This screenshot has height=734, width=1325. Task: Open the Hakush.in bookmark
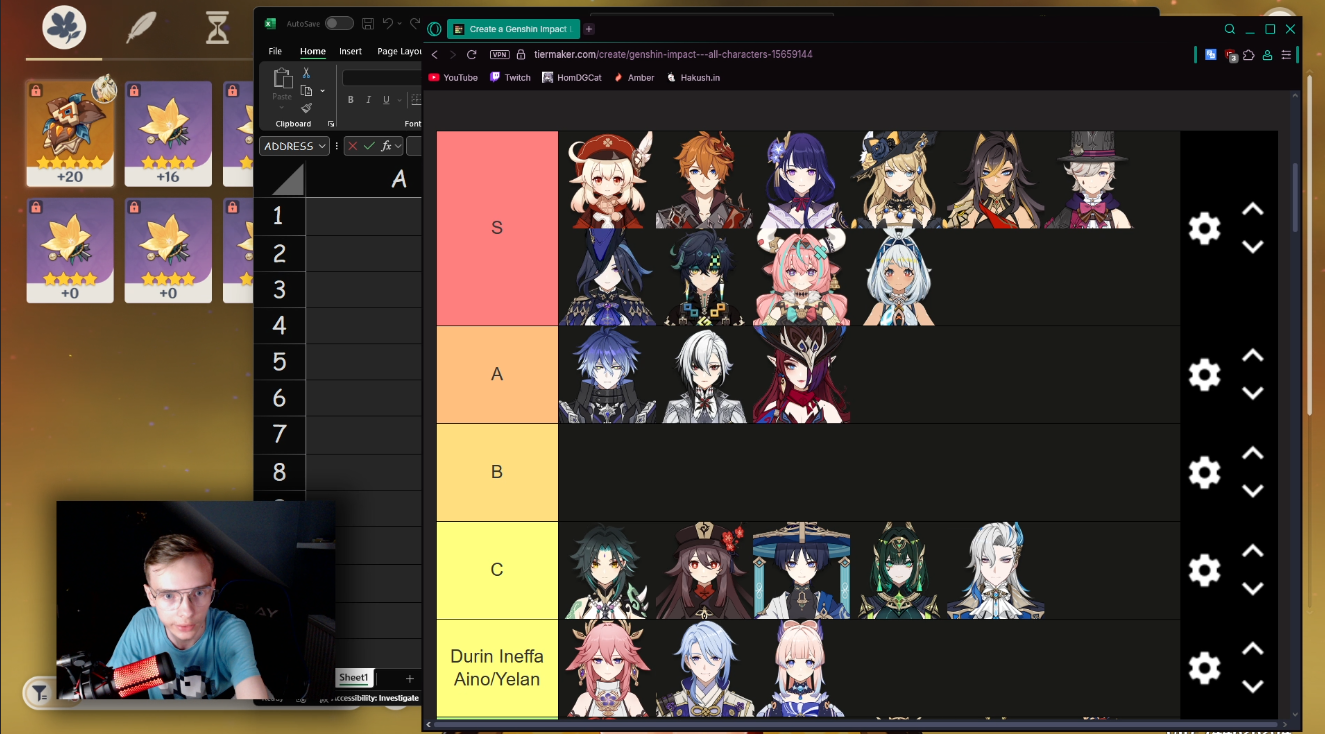[693, 77]
